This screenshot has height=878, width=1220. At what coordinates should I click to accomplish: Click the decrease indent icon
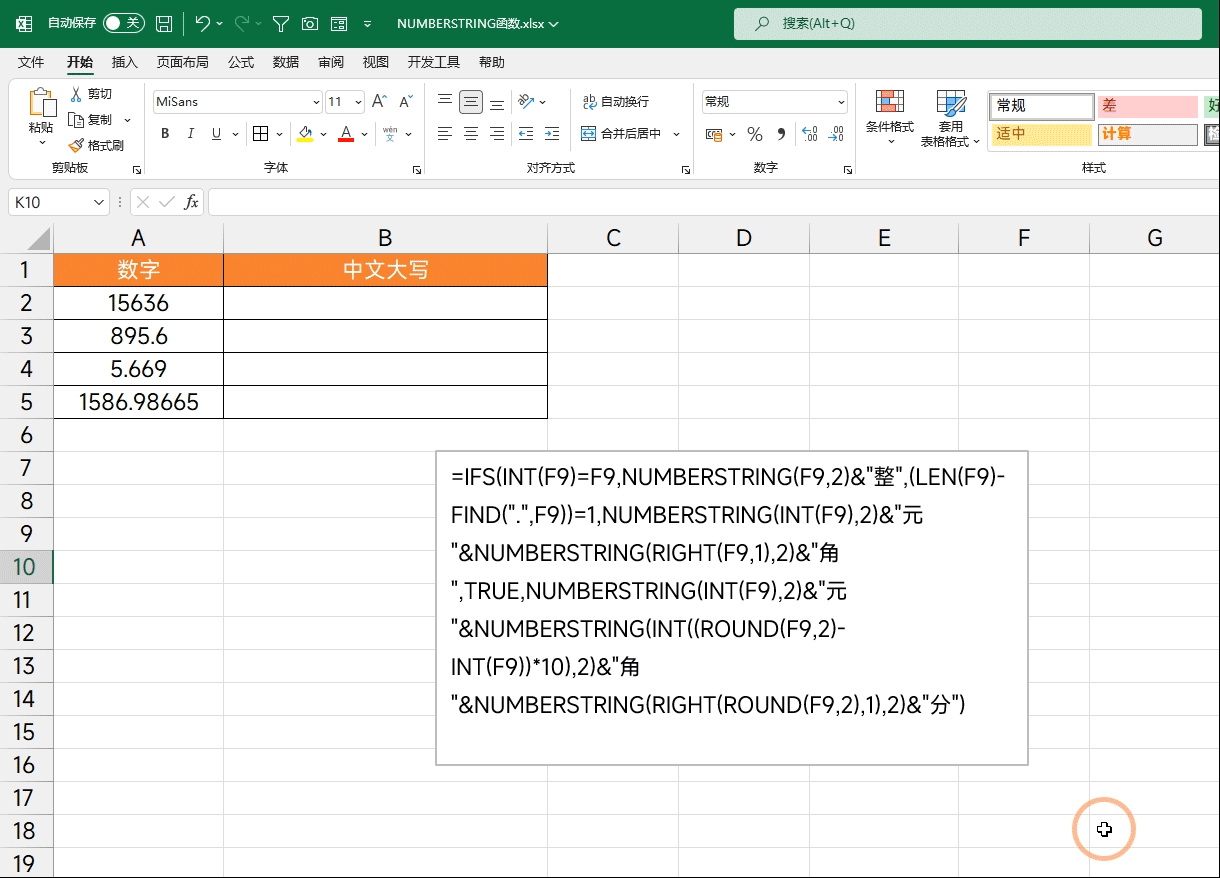[x=527, y=134]
